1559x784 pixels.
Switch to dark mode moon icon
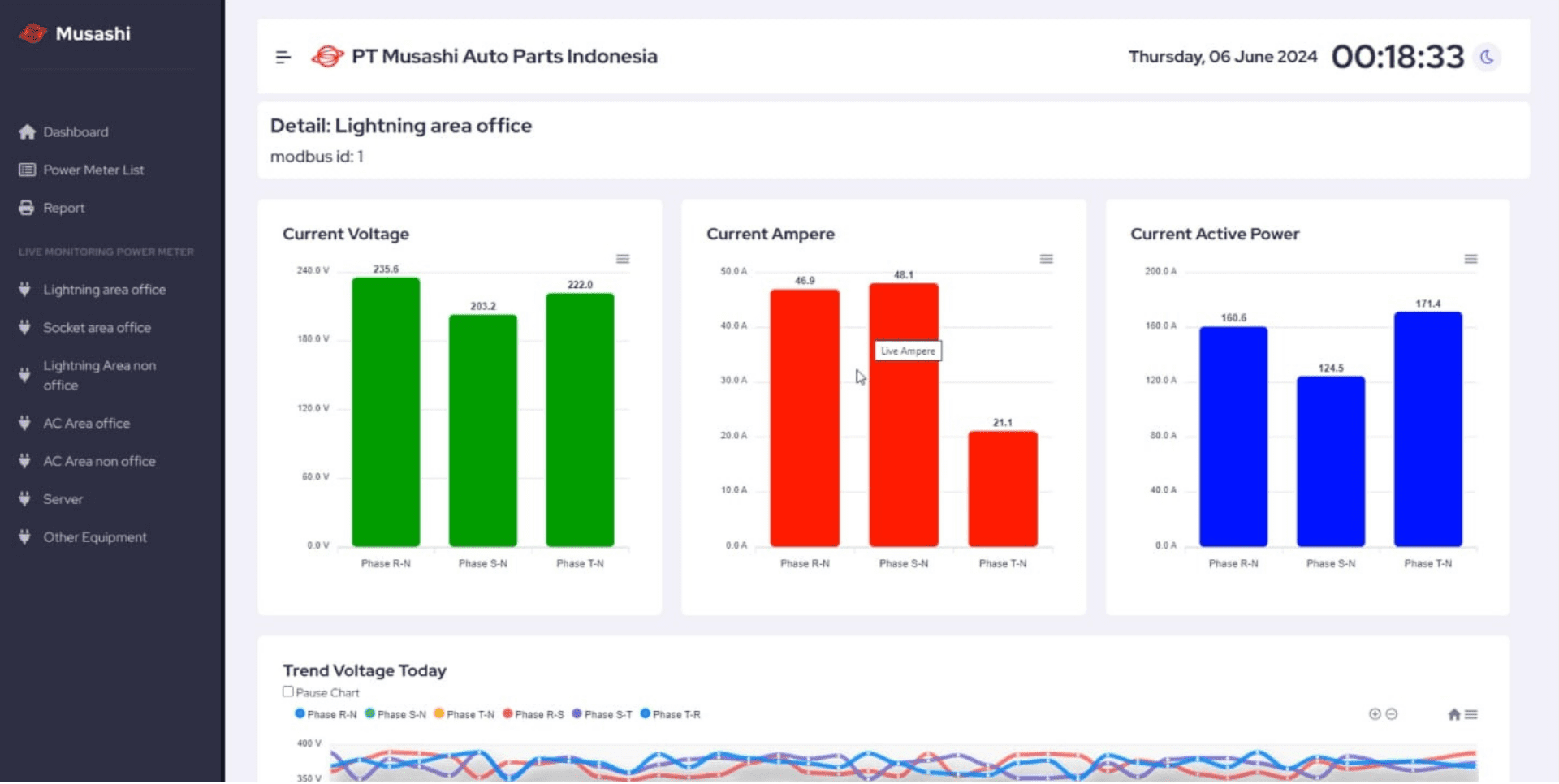point(1487,57)
